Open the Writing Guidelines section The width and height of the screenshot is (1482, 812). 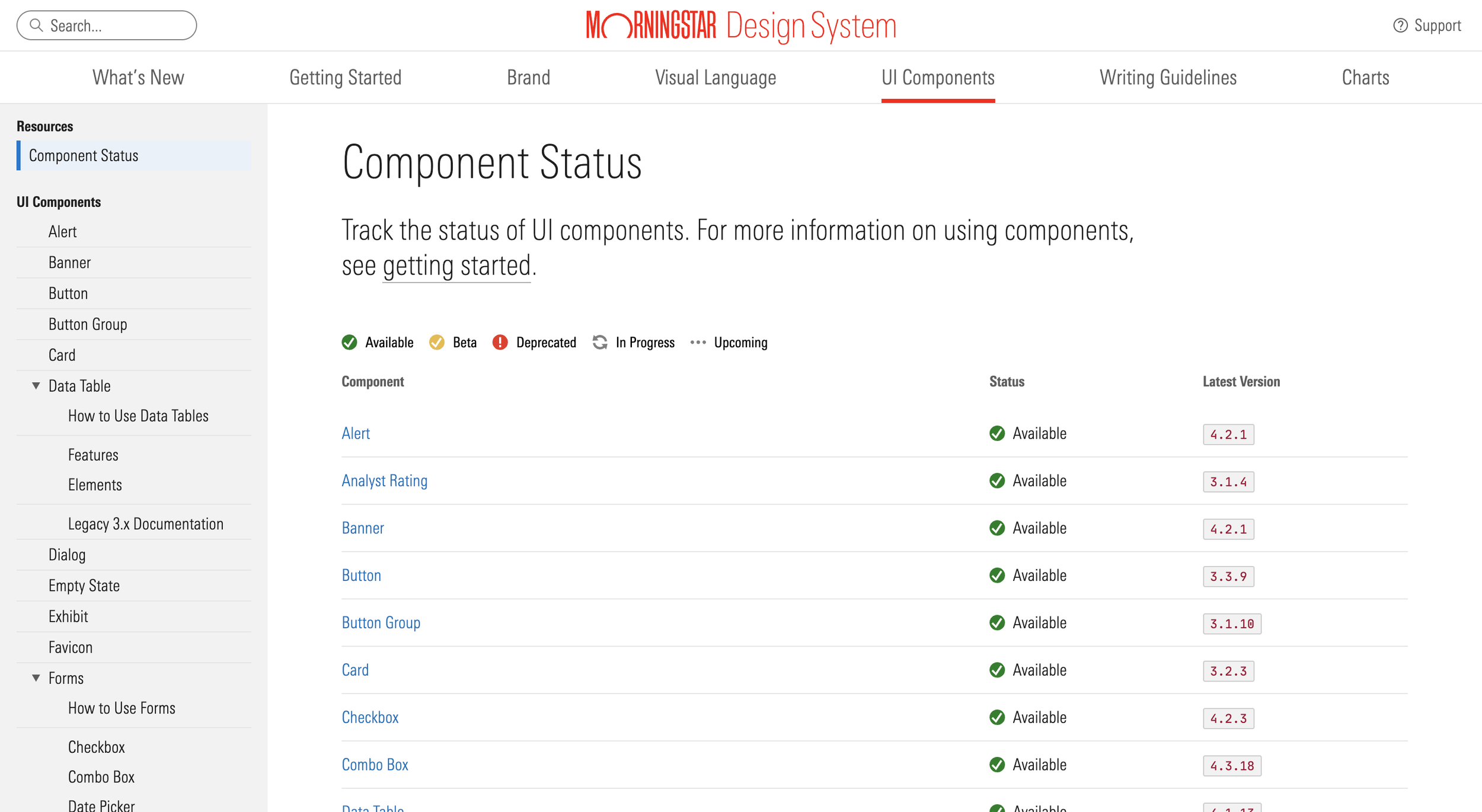tap(1168, 77)
